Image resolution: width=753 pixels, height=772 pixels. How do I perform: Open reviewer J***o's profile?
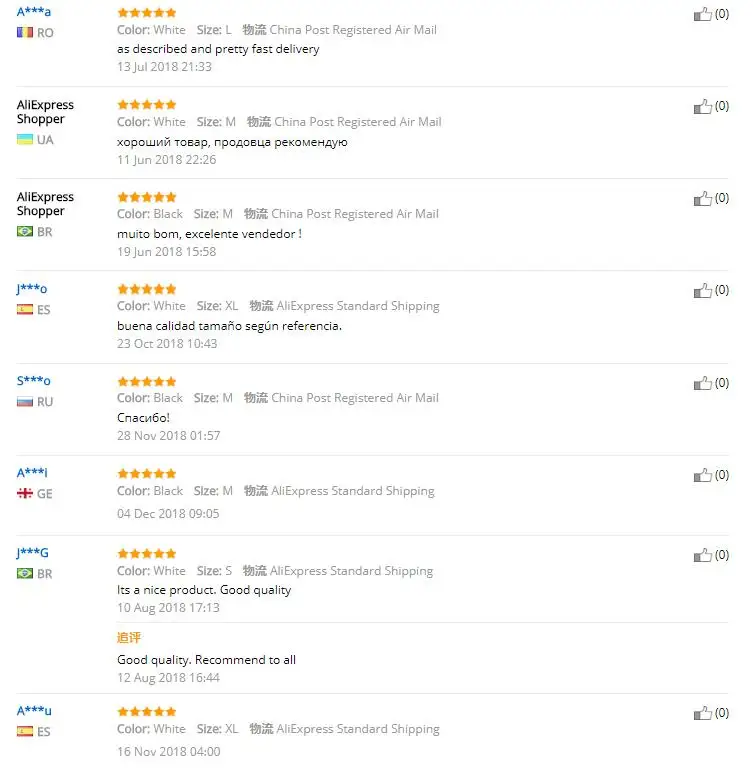coord(32,289)
